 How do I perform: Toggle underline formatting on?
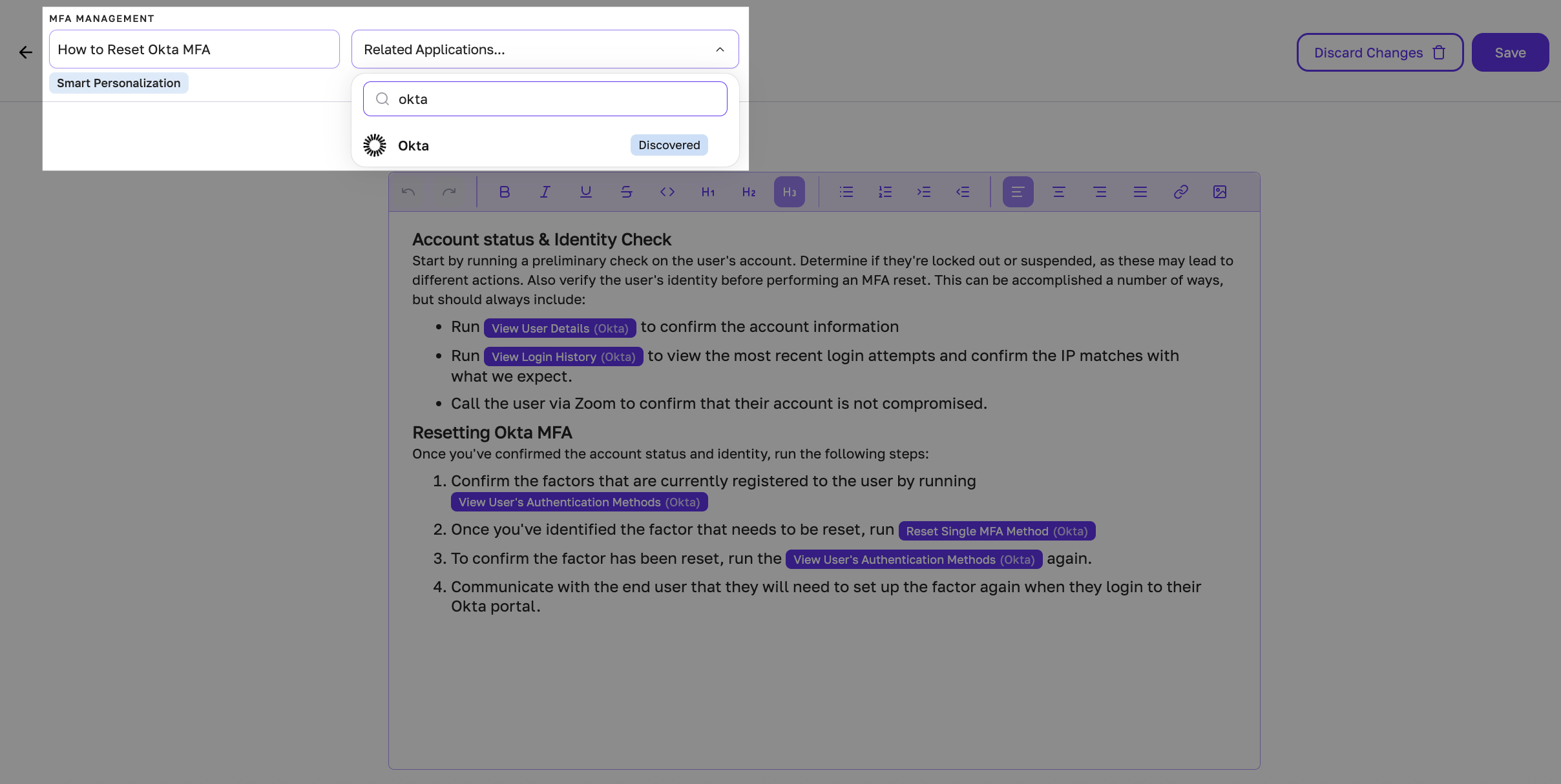pyautogui.click(x=585, y=191)
